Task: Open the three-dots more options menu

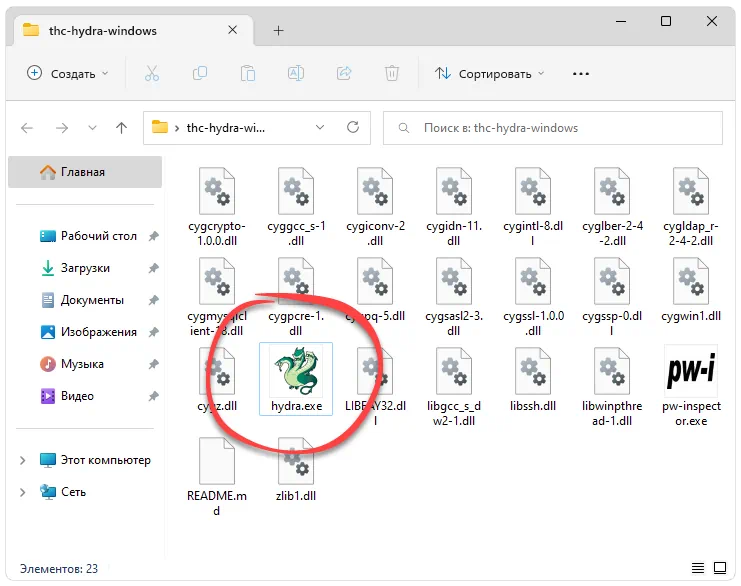Action: click(x=581, y=74)
